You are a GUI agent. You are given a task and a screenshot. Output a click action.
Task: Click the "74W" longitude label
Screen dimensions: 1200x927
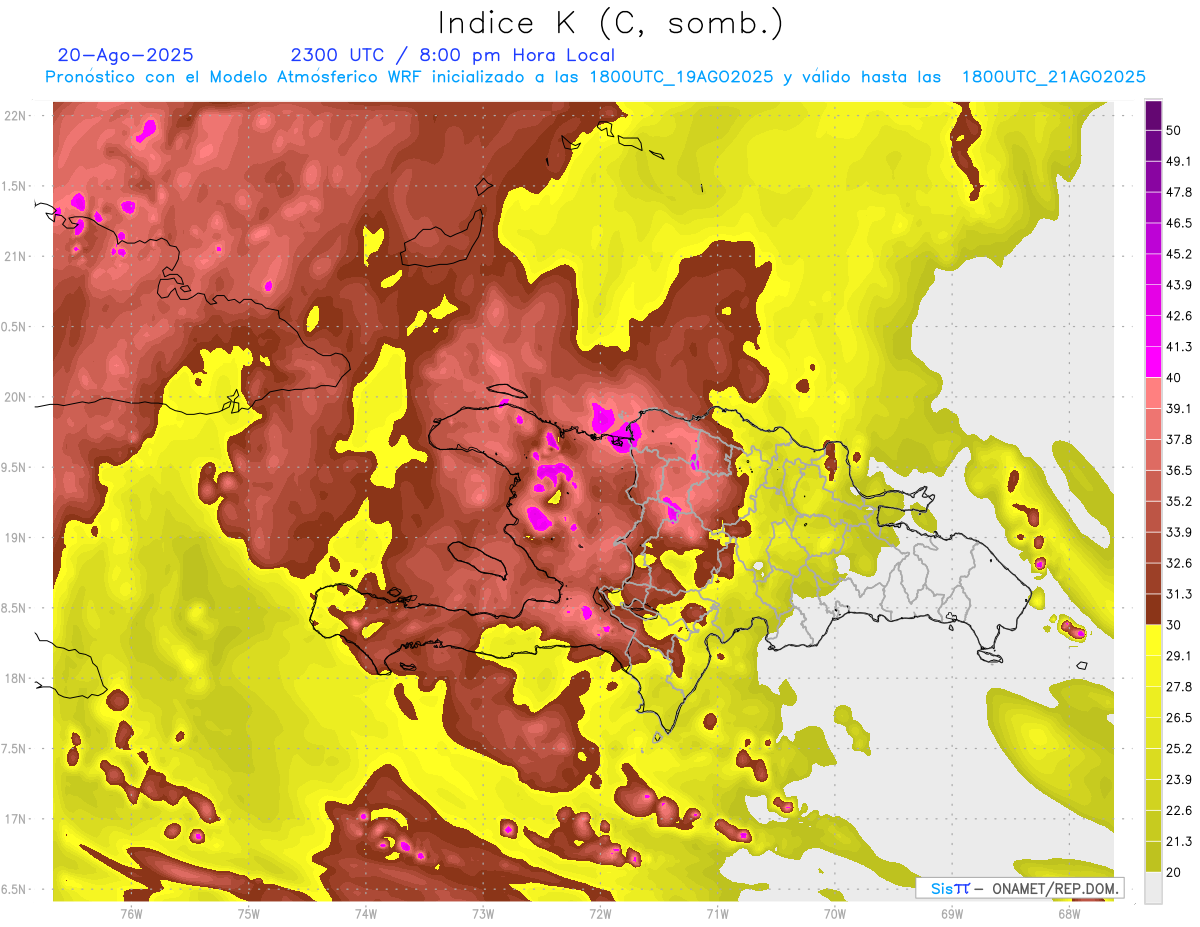pos(365,914)
